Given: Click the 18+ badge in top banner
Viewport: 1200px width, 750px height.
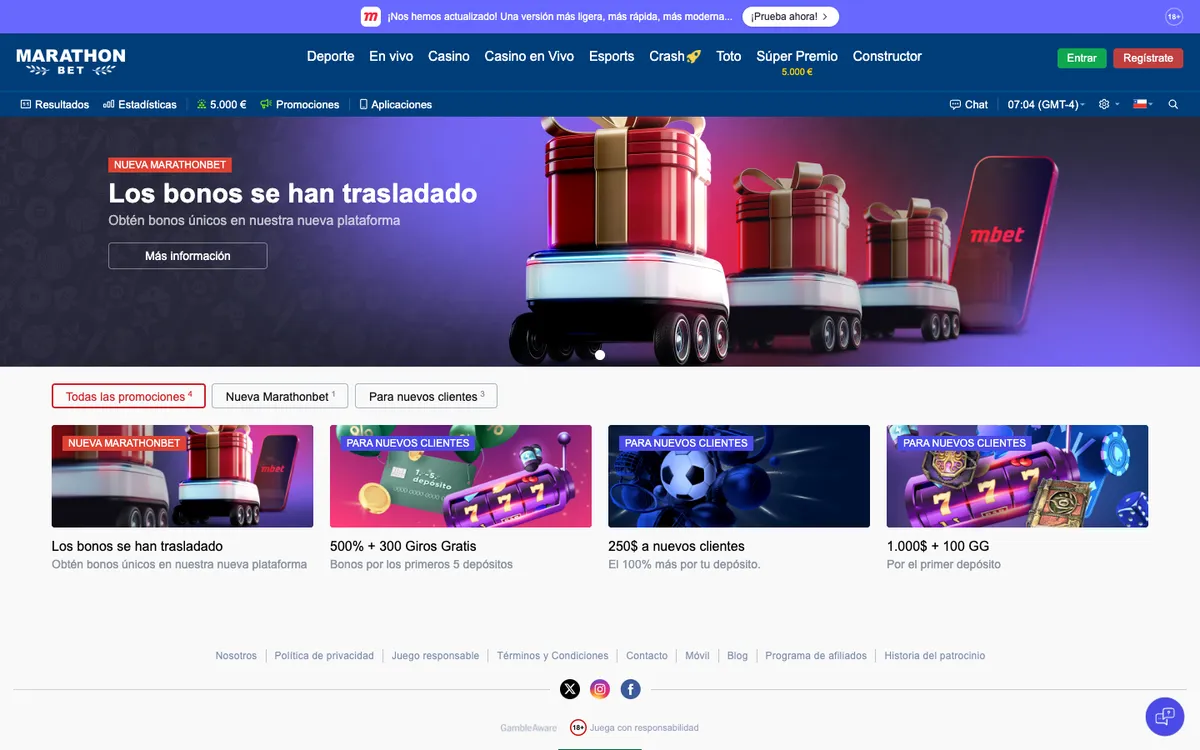Looking at the screenshot, I should pos(1174,17).
